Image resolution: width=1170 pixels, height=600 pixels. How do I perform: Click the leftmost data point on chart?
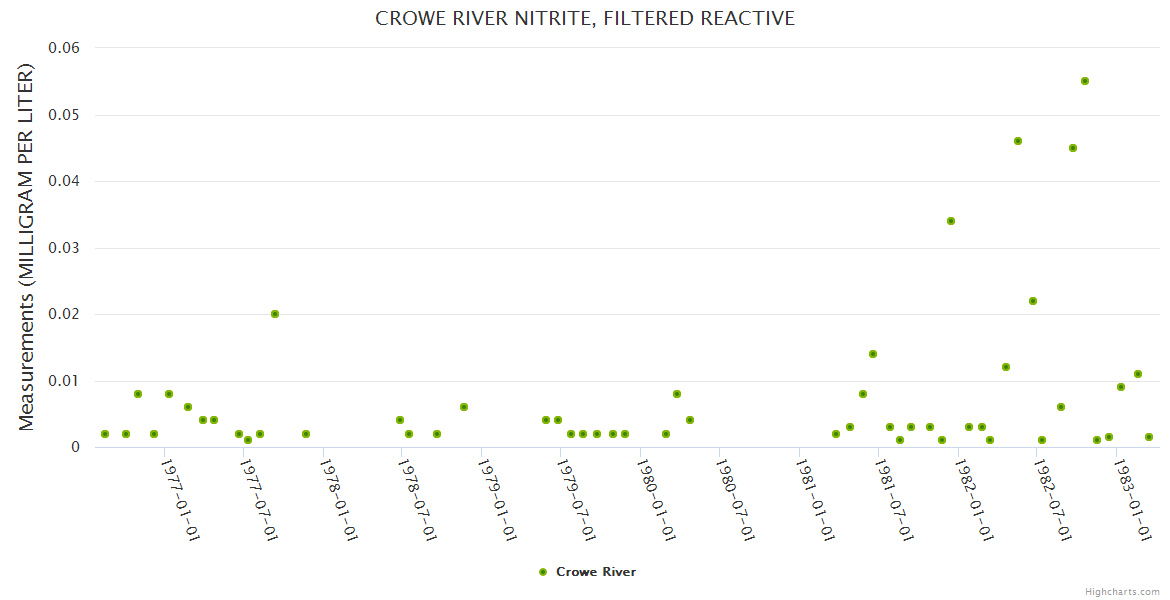click(x=105, y=434)
